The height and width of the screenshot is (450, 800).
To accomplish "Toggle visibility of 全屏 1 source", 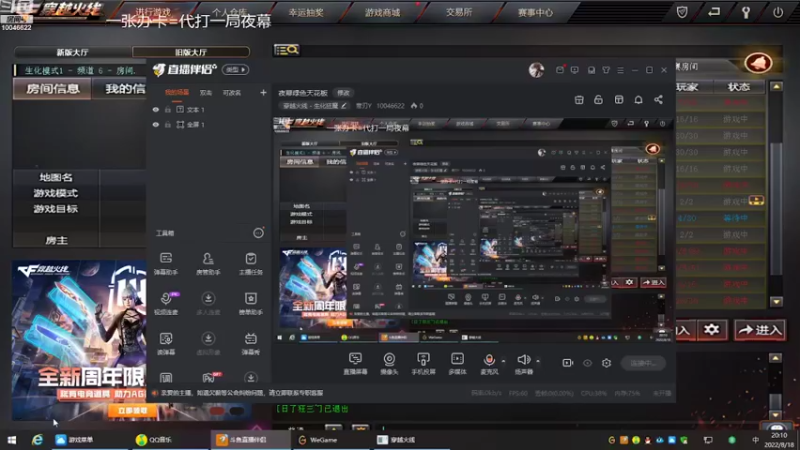I will [156, 124].
